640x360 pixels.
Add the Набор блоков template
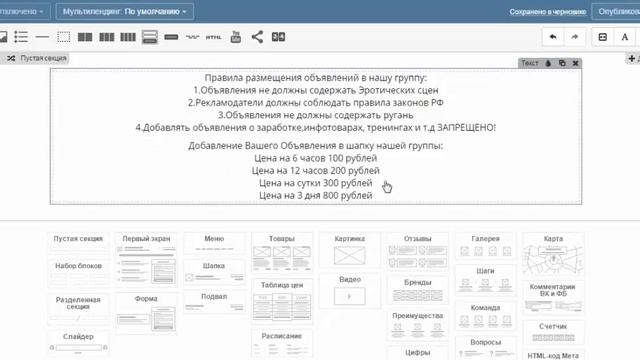[x=78, y=272]
